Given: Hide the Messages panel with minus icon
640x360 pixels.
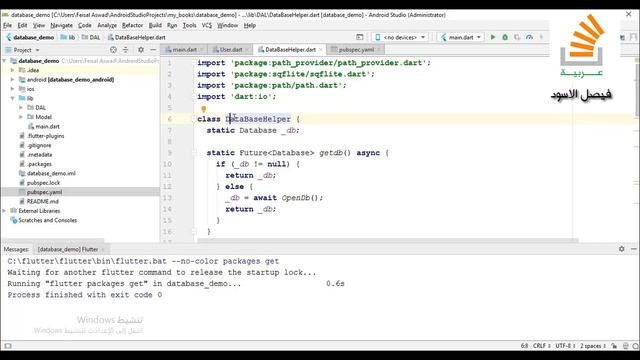Looking at the screenshot, I should tap(633, 249).
